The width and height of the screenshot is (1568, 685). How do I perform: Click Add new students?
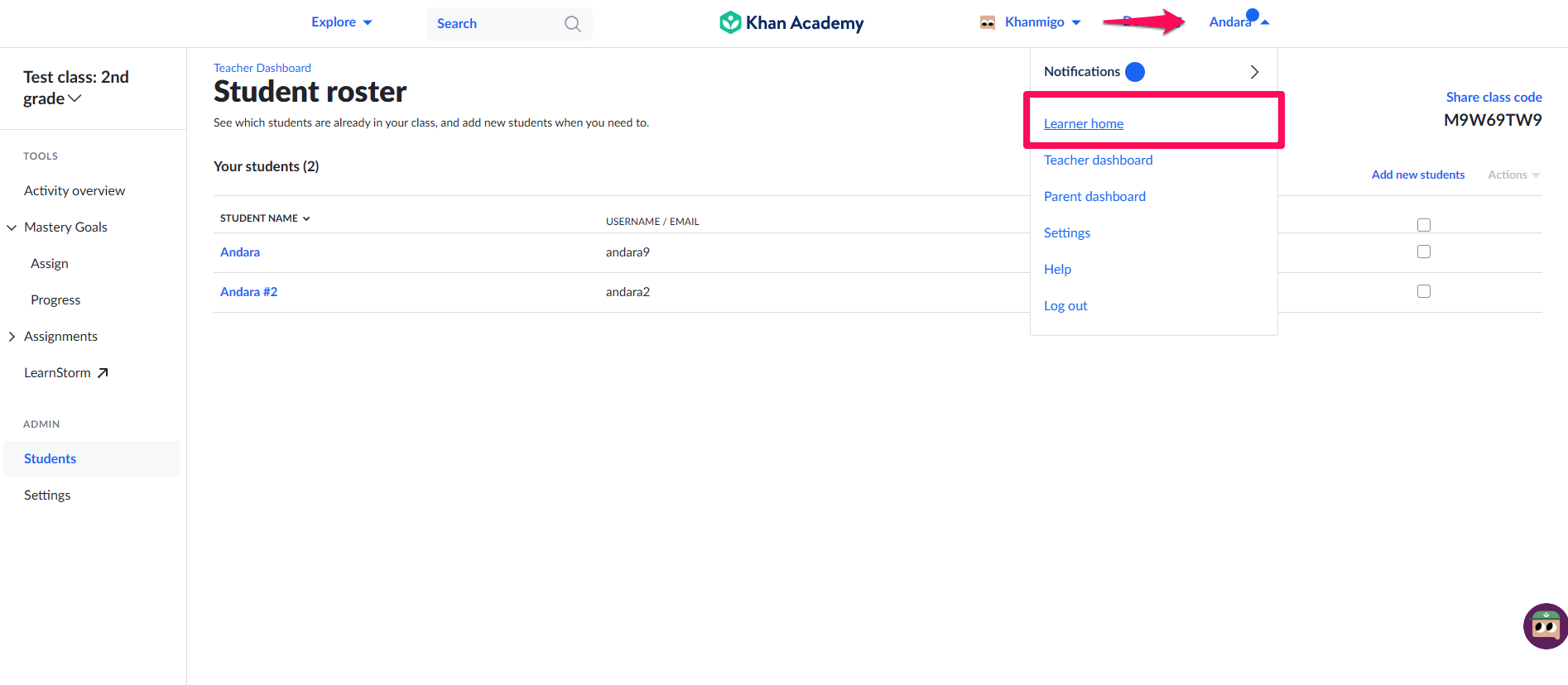[1418, 175]
